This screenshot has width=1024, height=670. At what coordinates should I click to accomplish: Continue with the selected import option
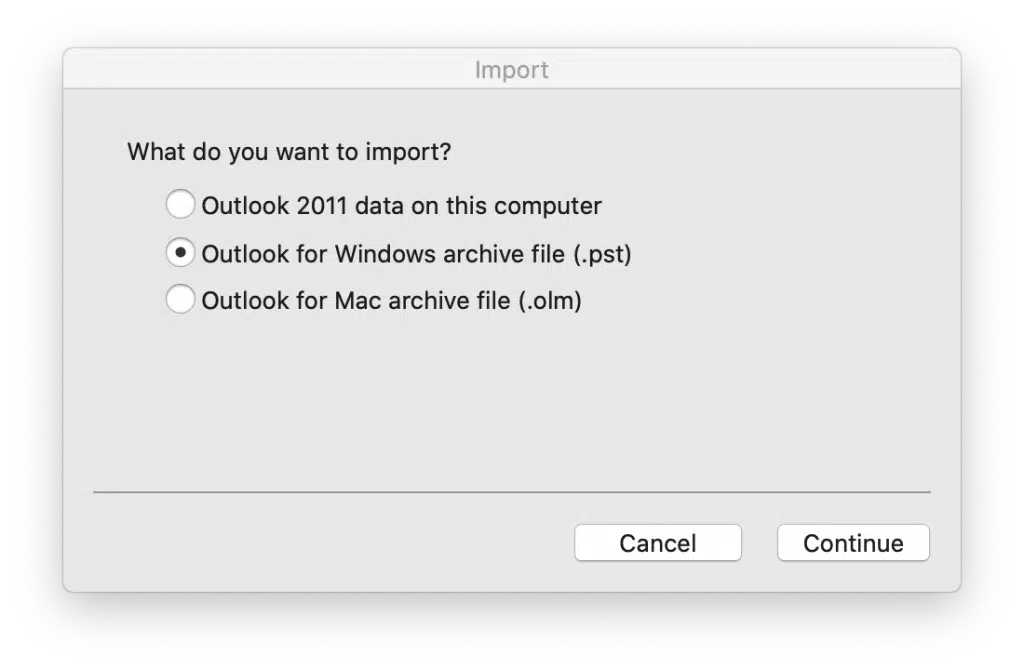[x=853, y=543]
